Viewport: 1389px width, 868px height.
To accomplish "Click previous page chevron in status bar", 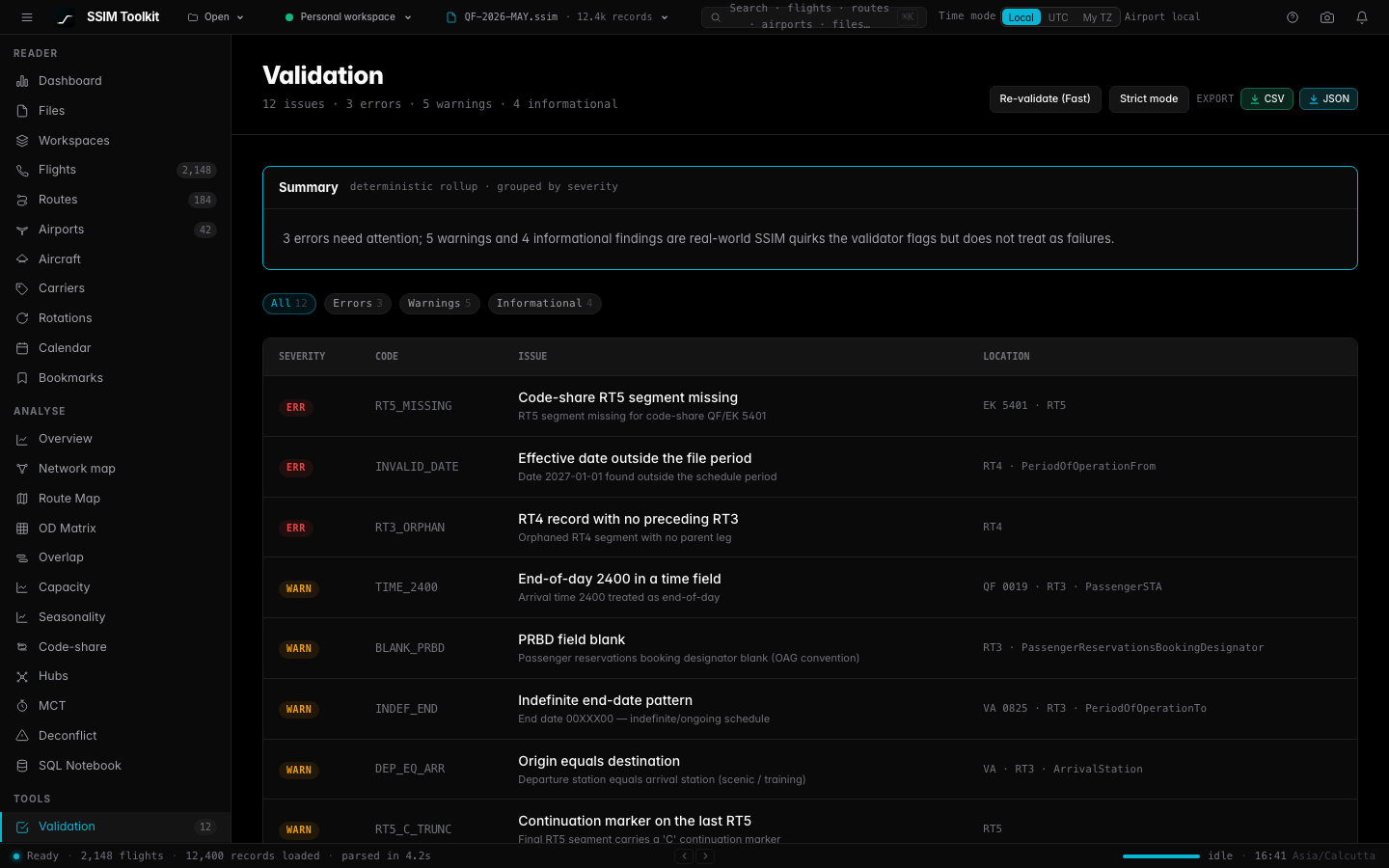I will [684, 855].
